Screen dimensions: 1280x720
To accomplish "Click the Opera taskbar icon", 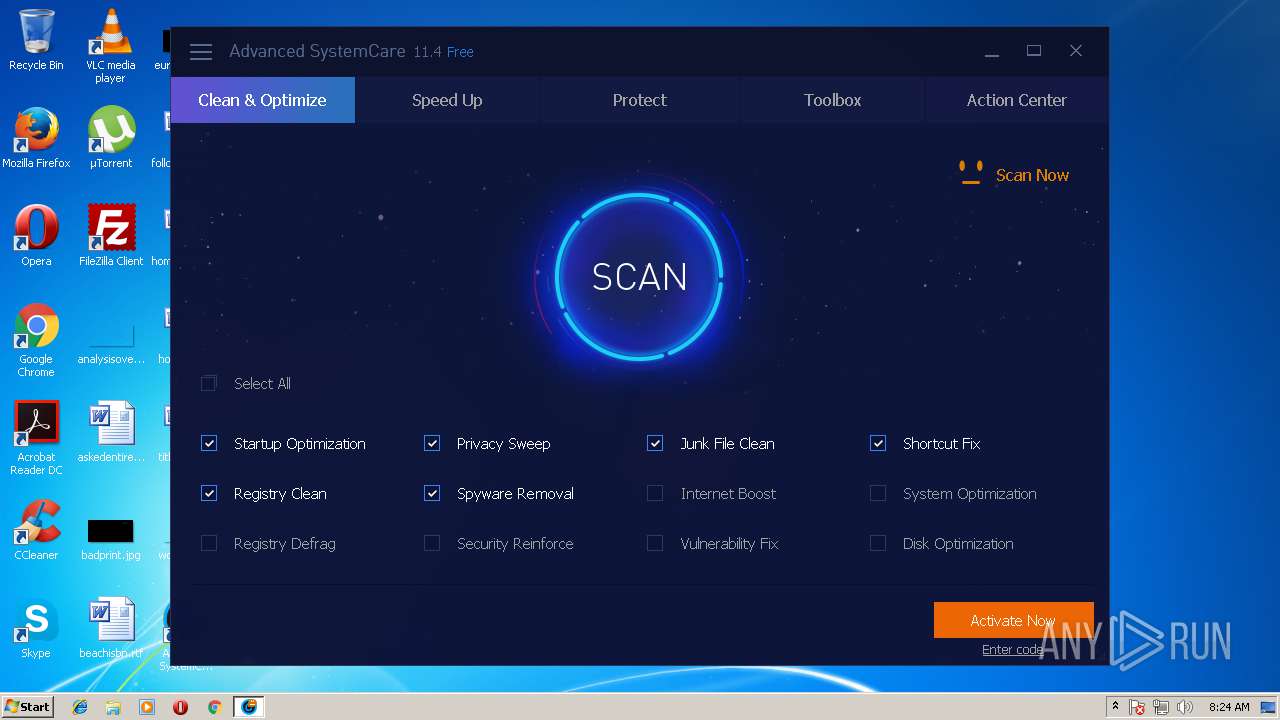I will click(x=180, y=707).
